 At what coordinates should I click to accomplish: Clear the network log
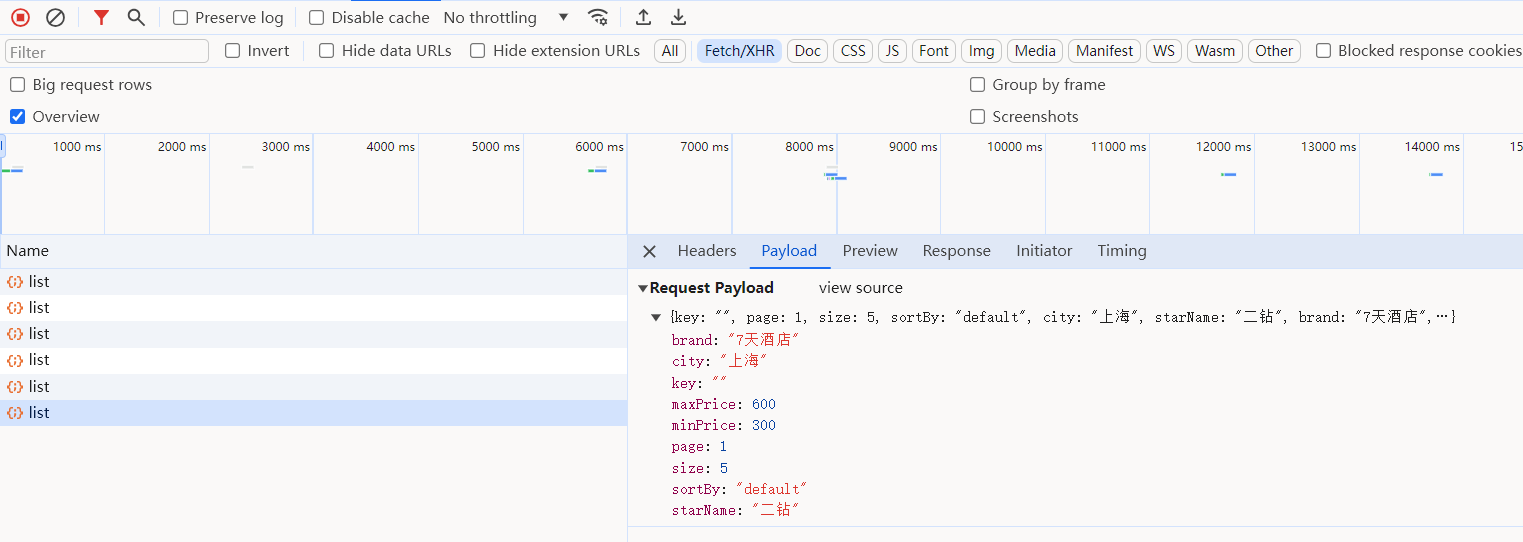click(56, 17)
